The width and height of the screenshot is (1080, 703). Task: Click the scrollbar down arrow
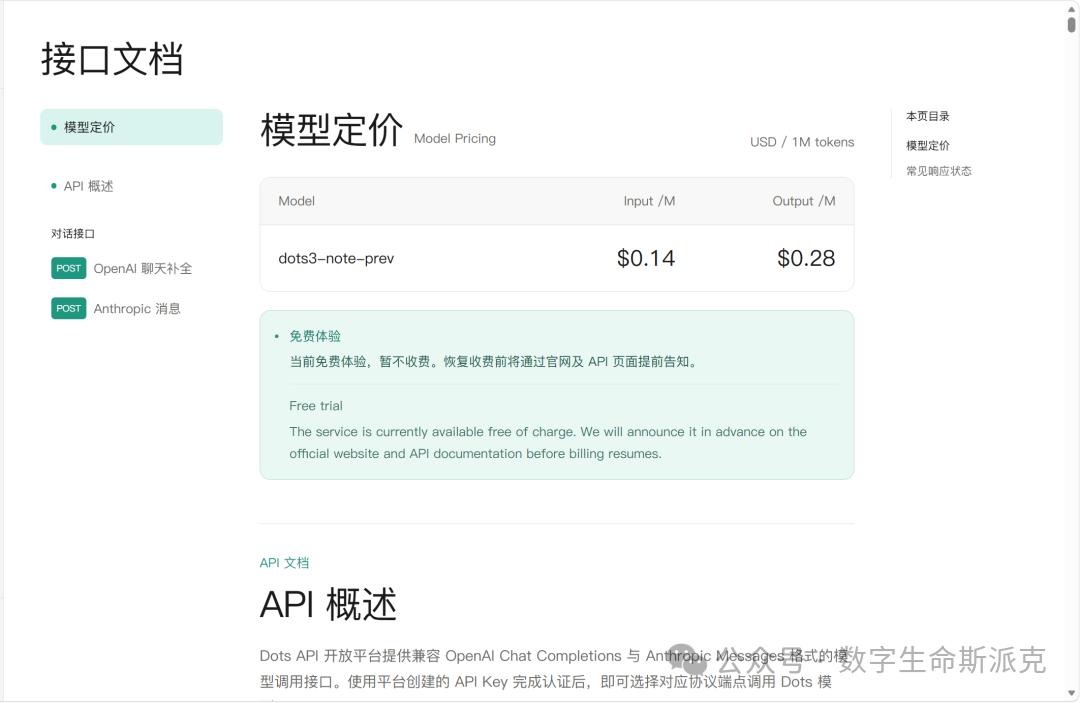tap(1071, 693)
